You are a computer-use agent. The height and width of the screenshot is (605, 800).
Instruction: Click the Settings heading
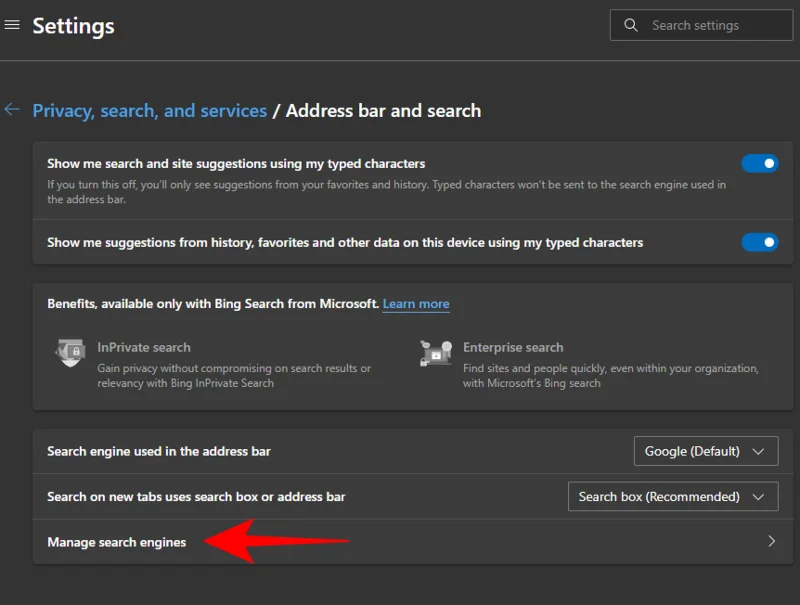[x=73, y=25]
